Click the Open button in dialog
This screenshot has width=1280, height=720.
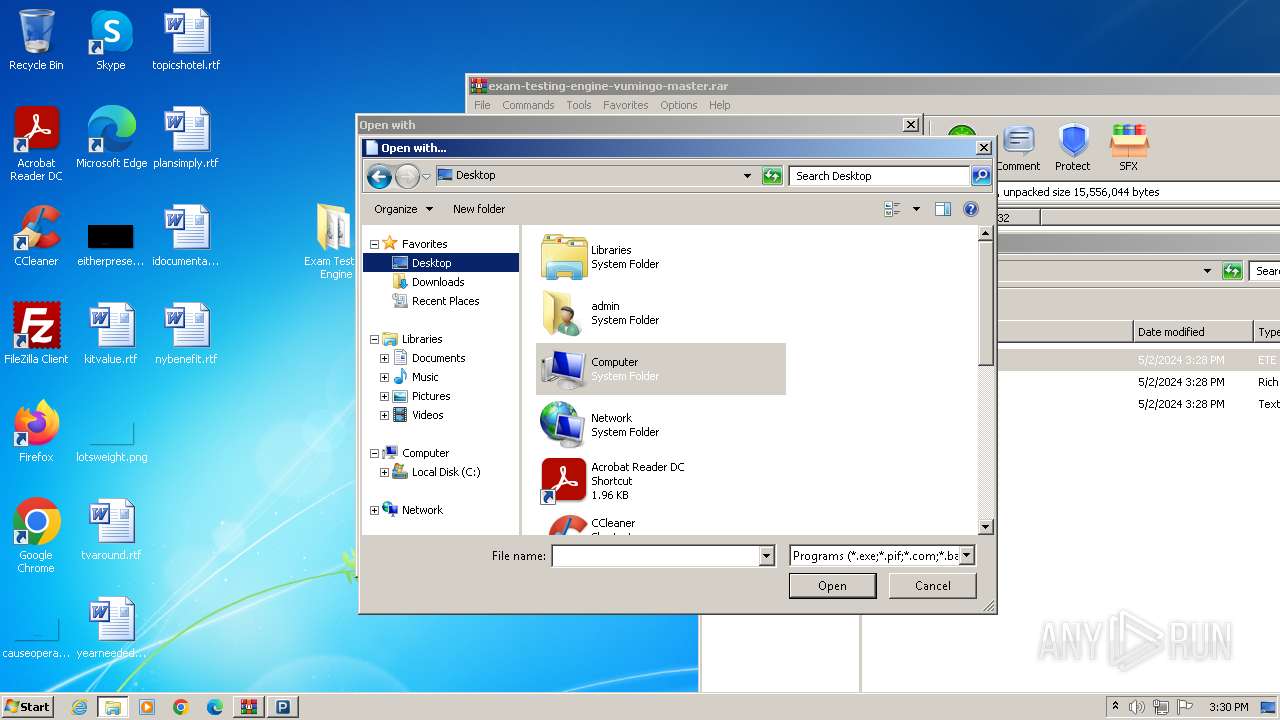pos(832,586)
